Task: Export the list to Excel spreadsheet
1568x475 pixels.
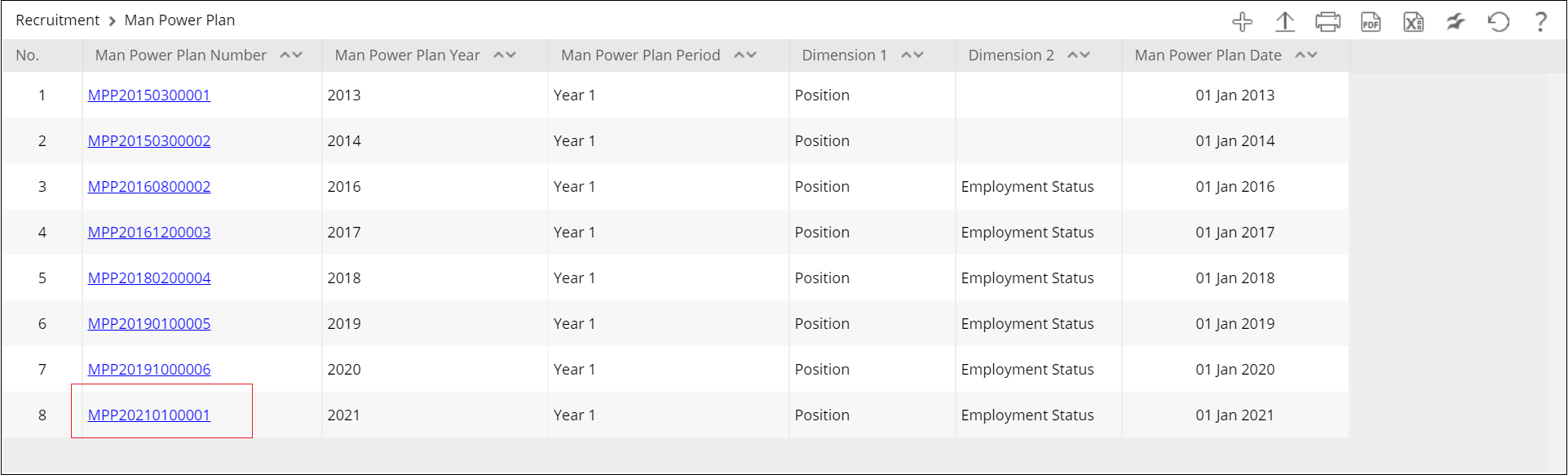Action: [1413, 22]
